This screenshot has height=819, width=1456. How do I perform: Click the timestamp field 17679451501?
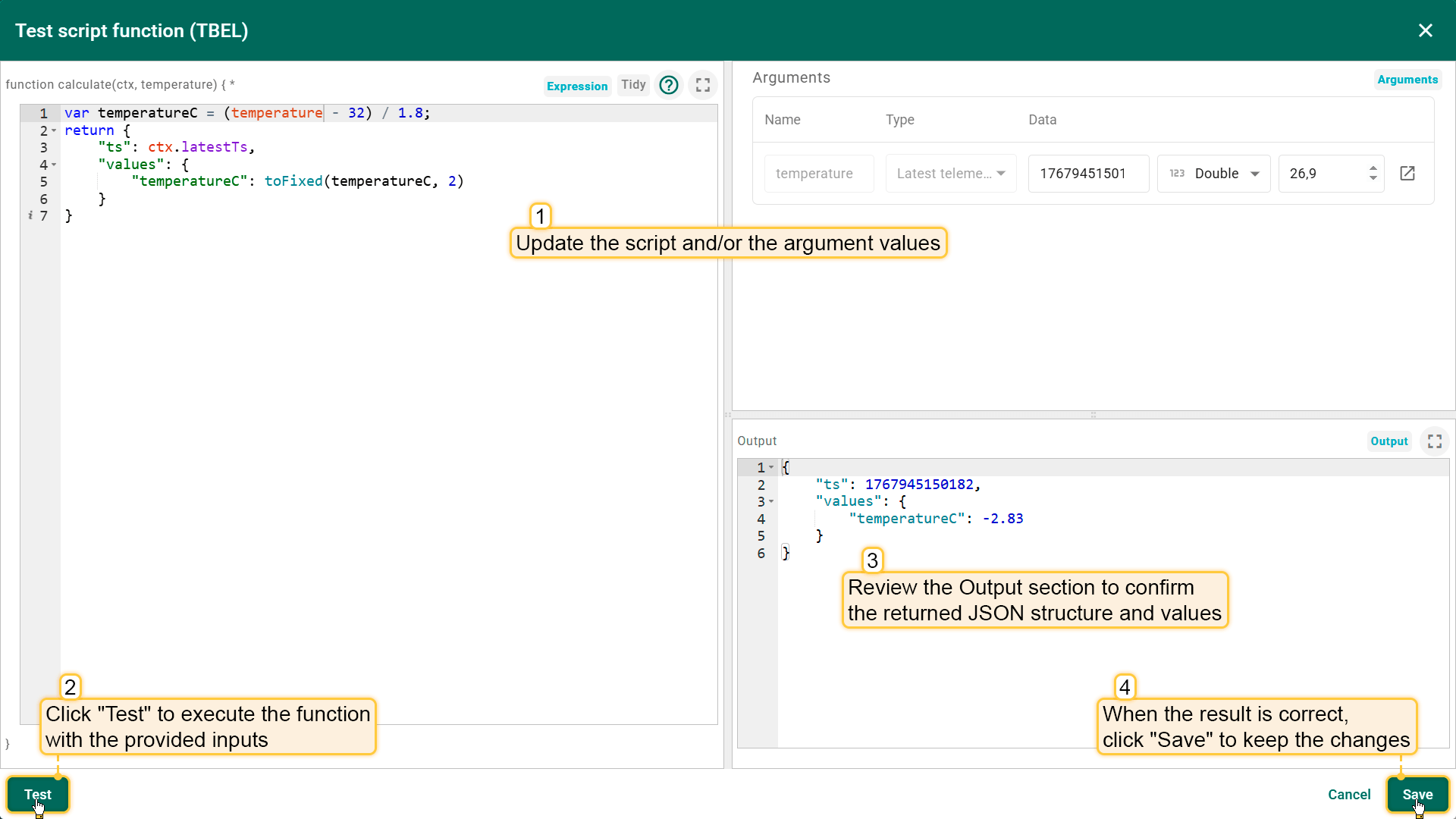(1087, 174)
